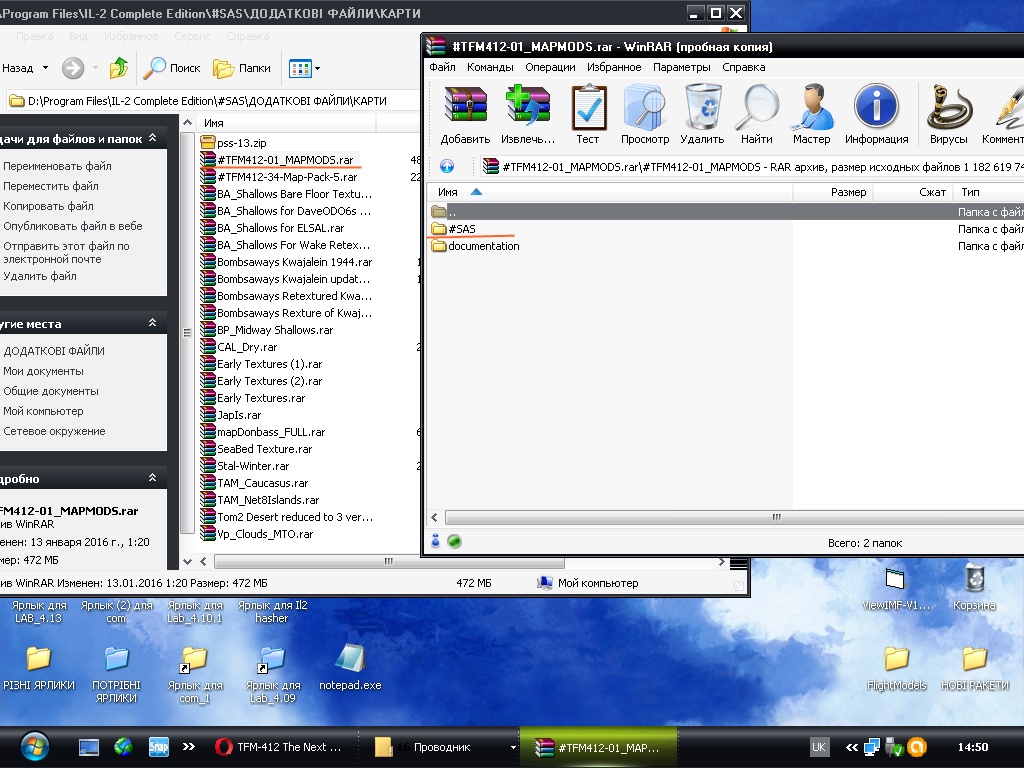
Task: Open the Команды menu in WinRAR
Action: (490, 67)
